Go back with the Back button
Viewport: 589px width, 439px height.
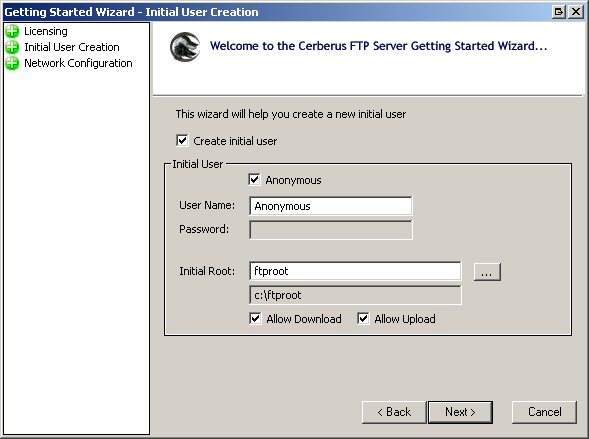coord(394,412)
